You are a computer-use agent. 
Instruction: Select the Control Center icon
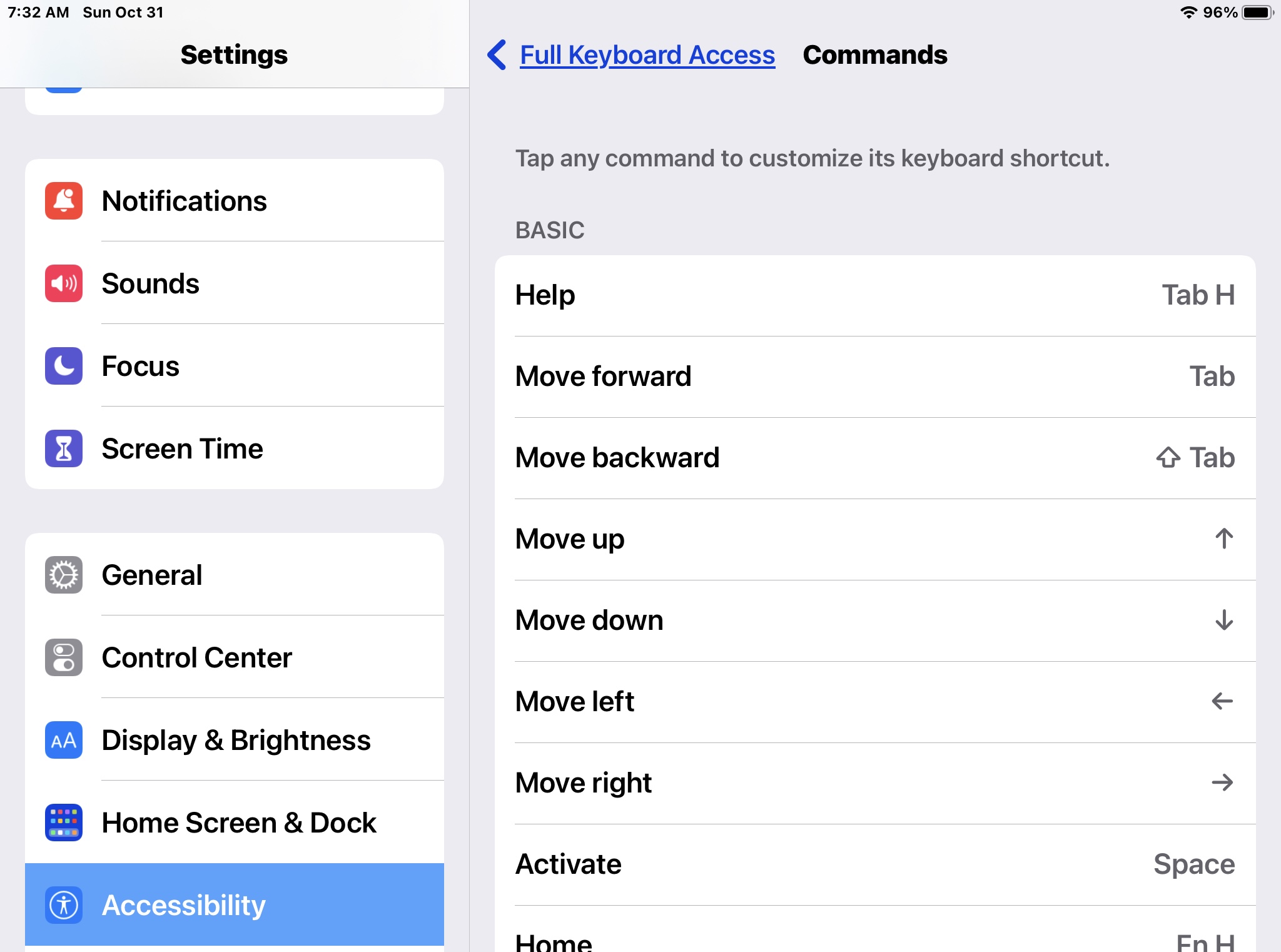(63, 657)
